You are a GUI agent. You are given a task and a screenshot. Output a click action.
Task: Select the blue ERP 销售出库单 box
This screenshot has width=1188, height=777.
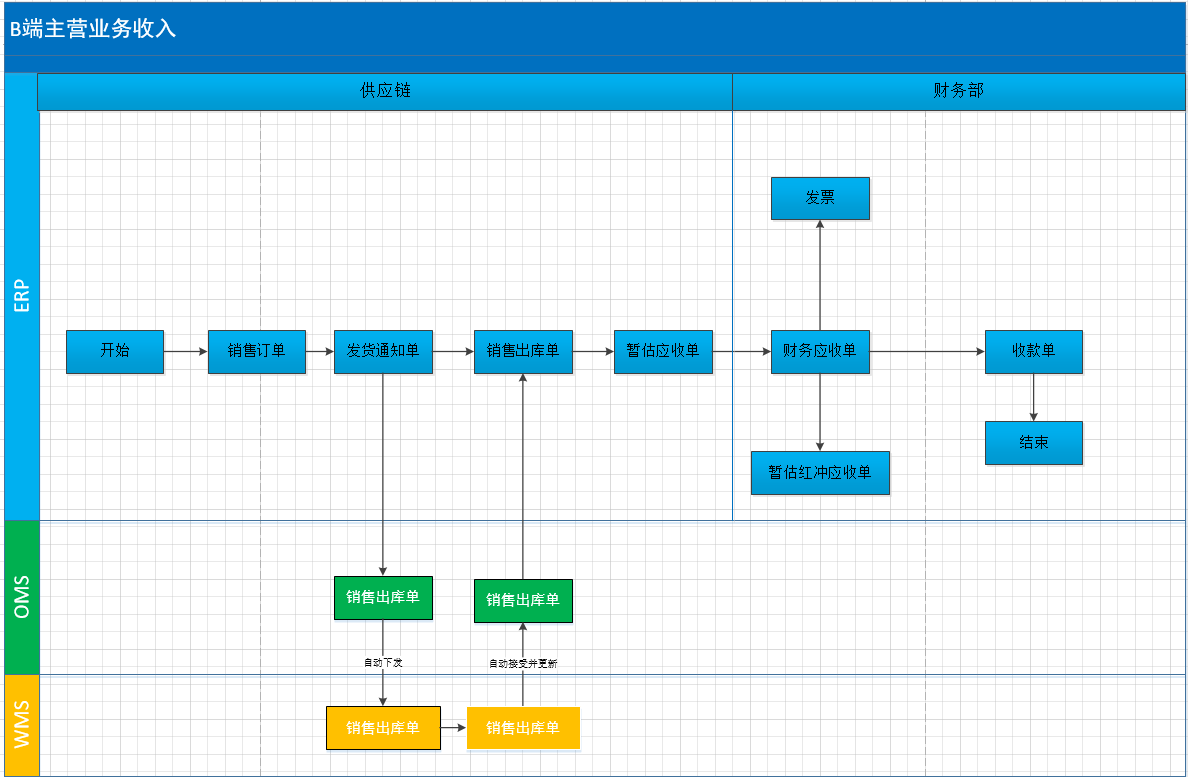click(x=524, y=351)
